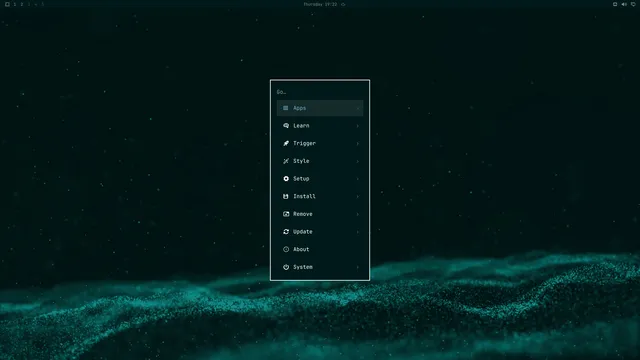The height and width of the screenshot is (360, 640).
Task: Open the System menu entry
Action: coord(320,267)
